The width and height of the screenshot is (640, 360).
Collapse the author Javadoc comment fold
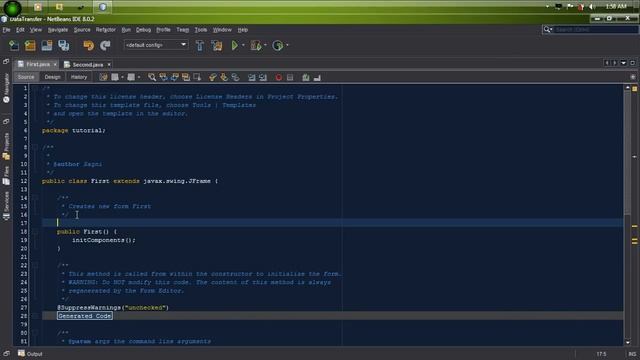(36, 147)
